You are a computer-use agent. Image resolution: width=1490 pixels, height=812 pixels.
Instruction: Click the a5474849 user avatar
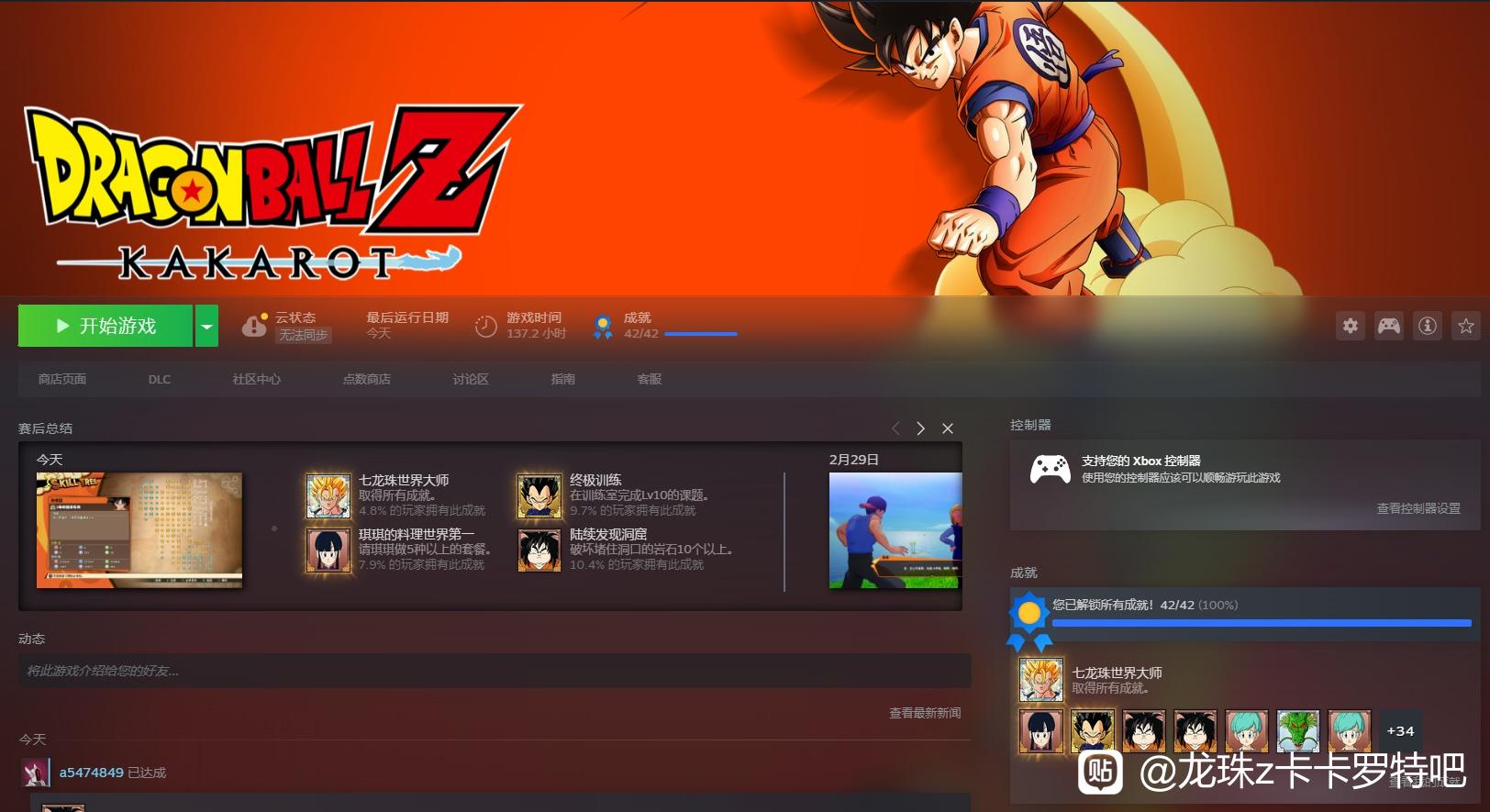(36, 773)
